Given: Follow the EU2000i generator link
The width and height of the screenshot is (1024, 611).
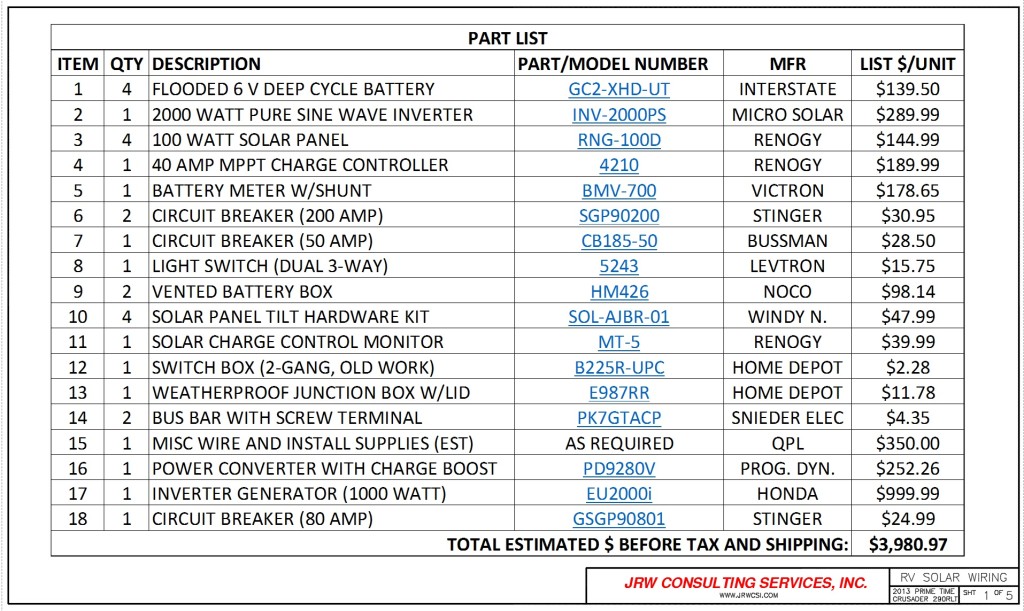Looking at the screenshot, I should coord(618,494).
